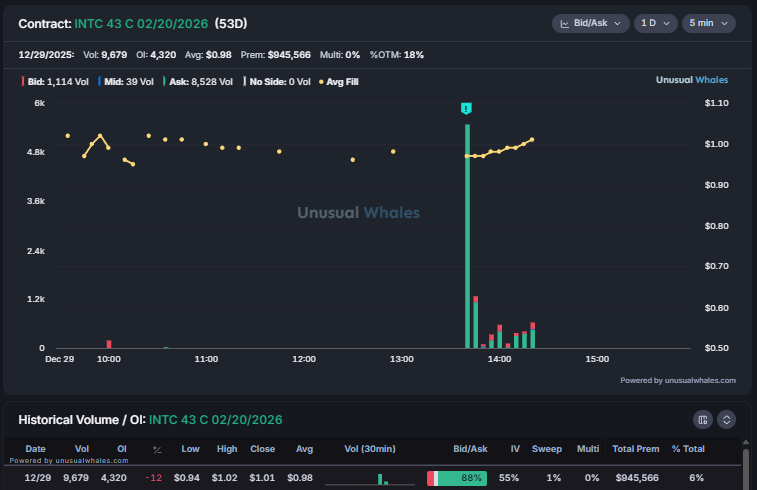The height and width of the screenshot is (490, 757).
Task: Click the $0.94 low price cell
Action: pyautogui.click(x=187, y=478)
